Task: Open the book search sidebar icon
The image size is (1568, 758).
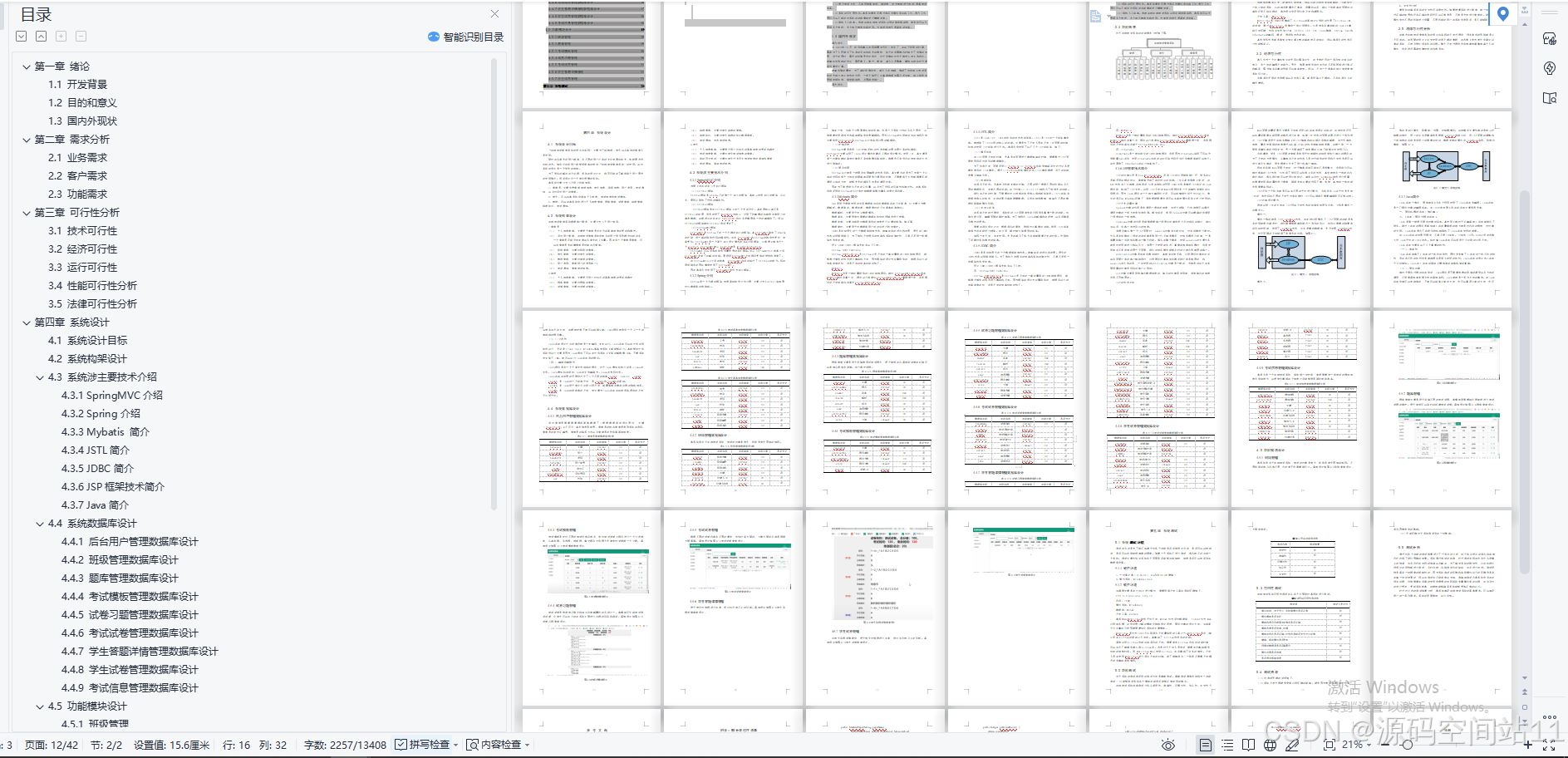Action: (x=1550, y=98)
